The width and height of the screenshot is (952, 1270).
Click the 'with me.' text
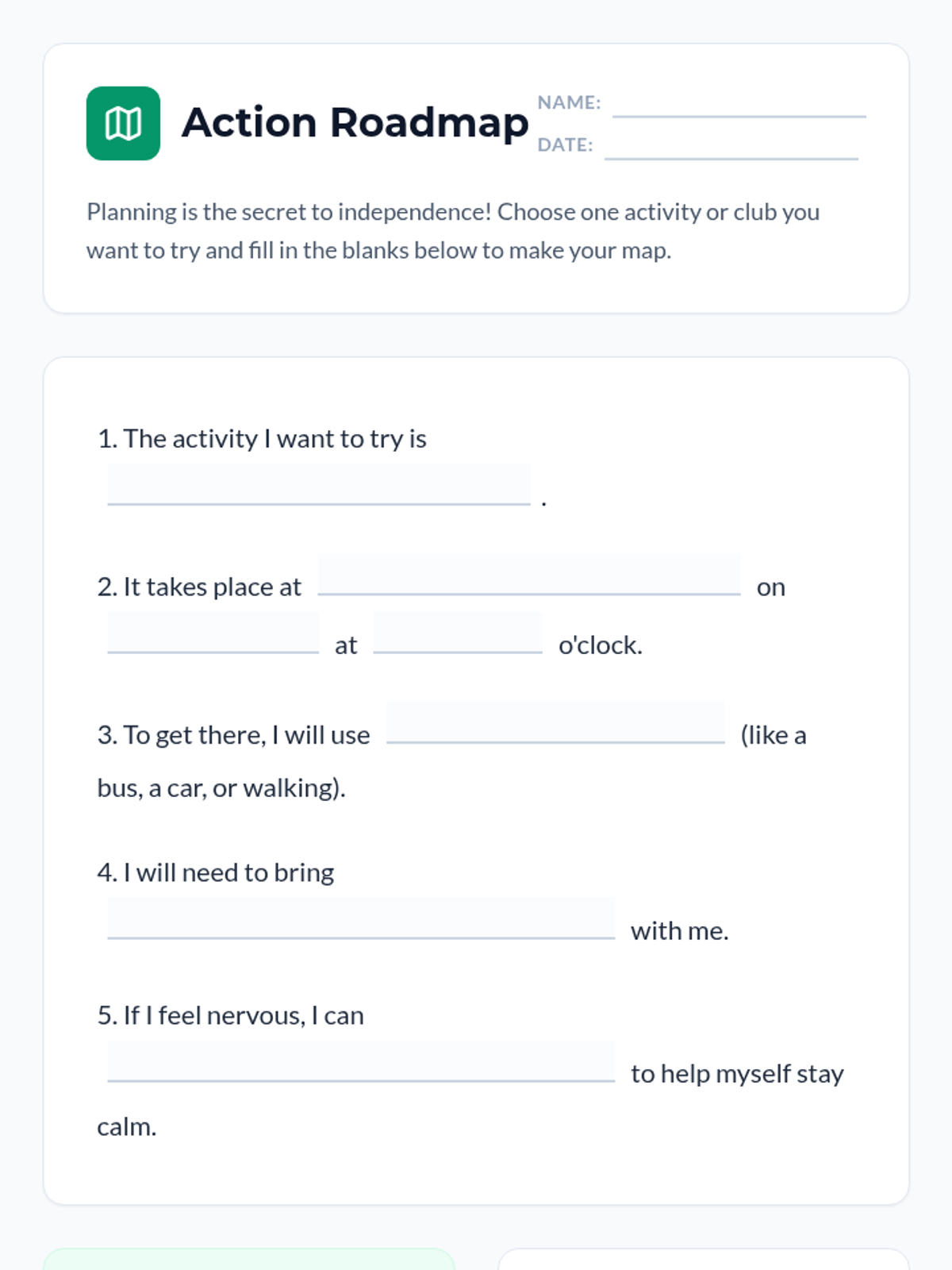pos(679,931)
